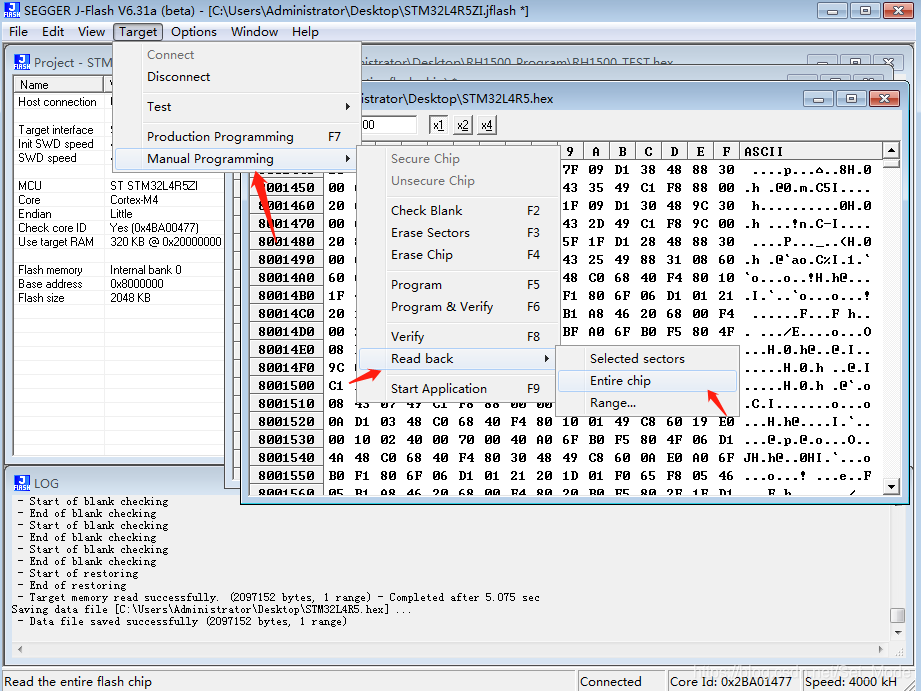Screen dimensions: 921x691
Task: Select the Core Cortex-M4 row
Action: pyautogui.click(x=119, y=200)
